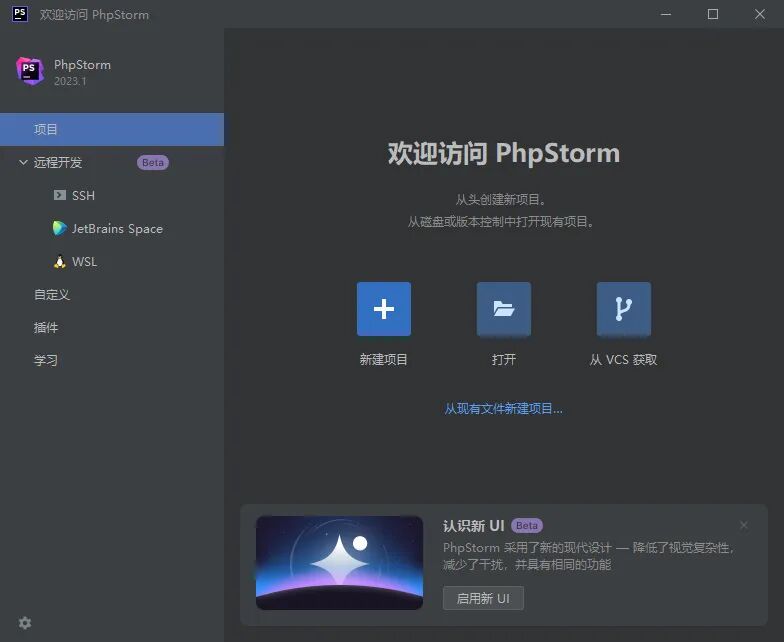Close the PhpStorm welcome window
Viewport: 784px width, 642px height.
pyautogui.click(x=760, y=14)
